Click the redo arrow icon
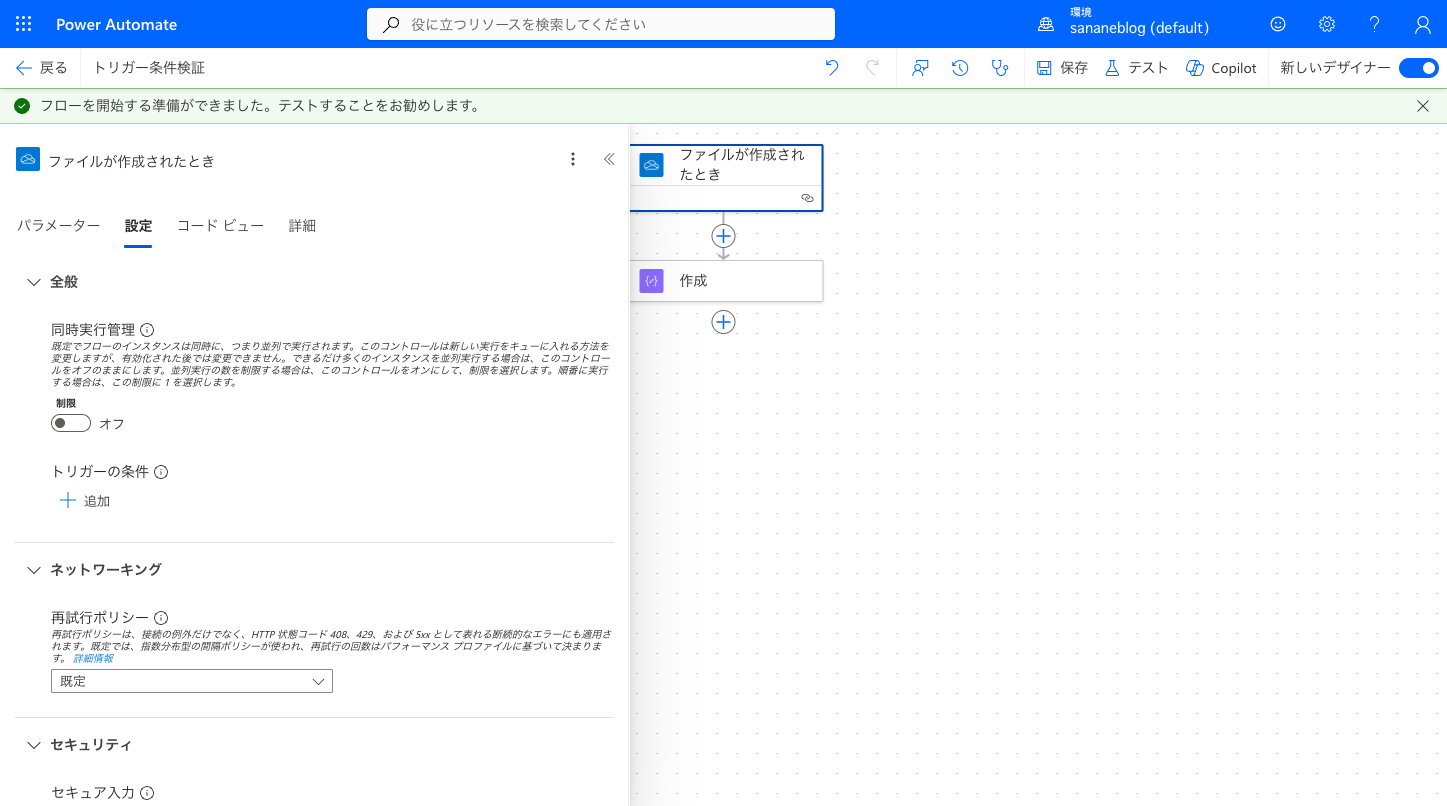The height and width of the screenshot is (806, 1447). 872,68
